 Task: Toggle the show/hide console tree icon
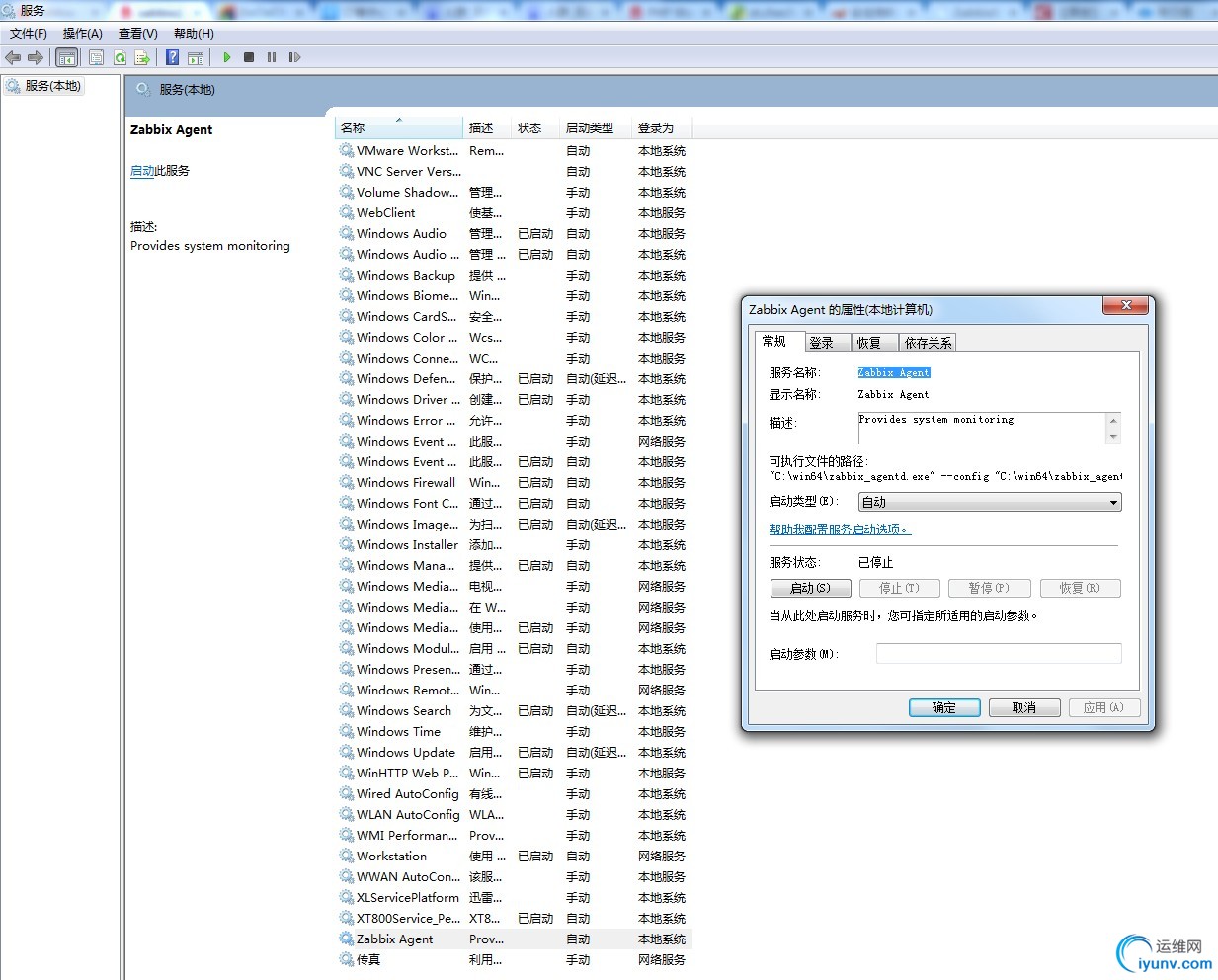click(66, 57)
